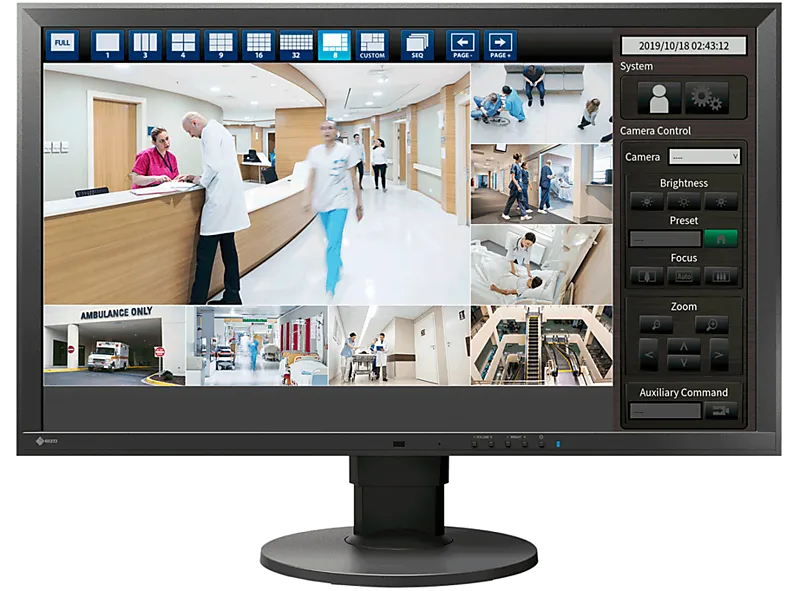This screenshot has height=591, width=800.
Task: Send the Auxiliary Command with the camera icon
Action: pyautogui.click(x=720, y=410)
